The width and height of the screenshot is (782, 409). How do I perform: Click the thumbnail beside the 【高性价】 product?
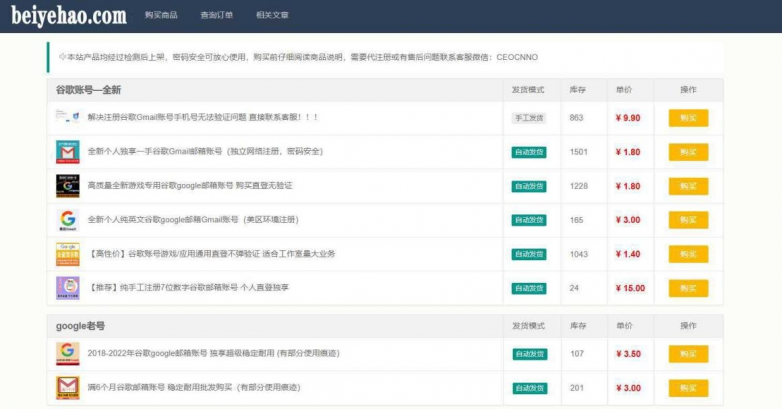click(67, 254)
